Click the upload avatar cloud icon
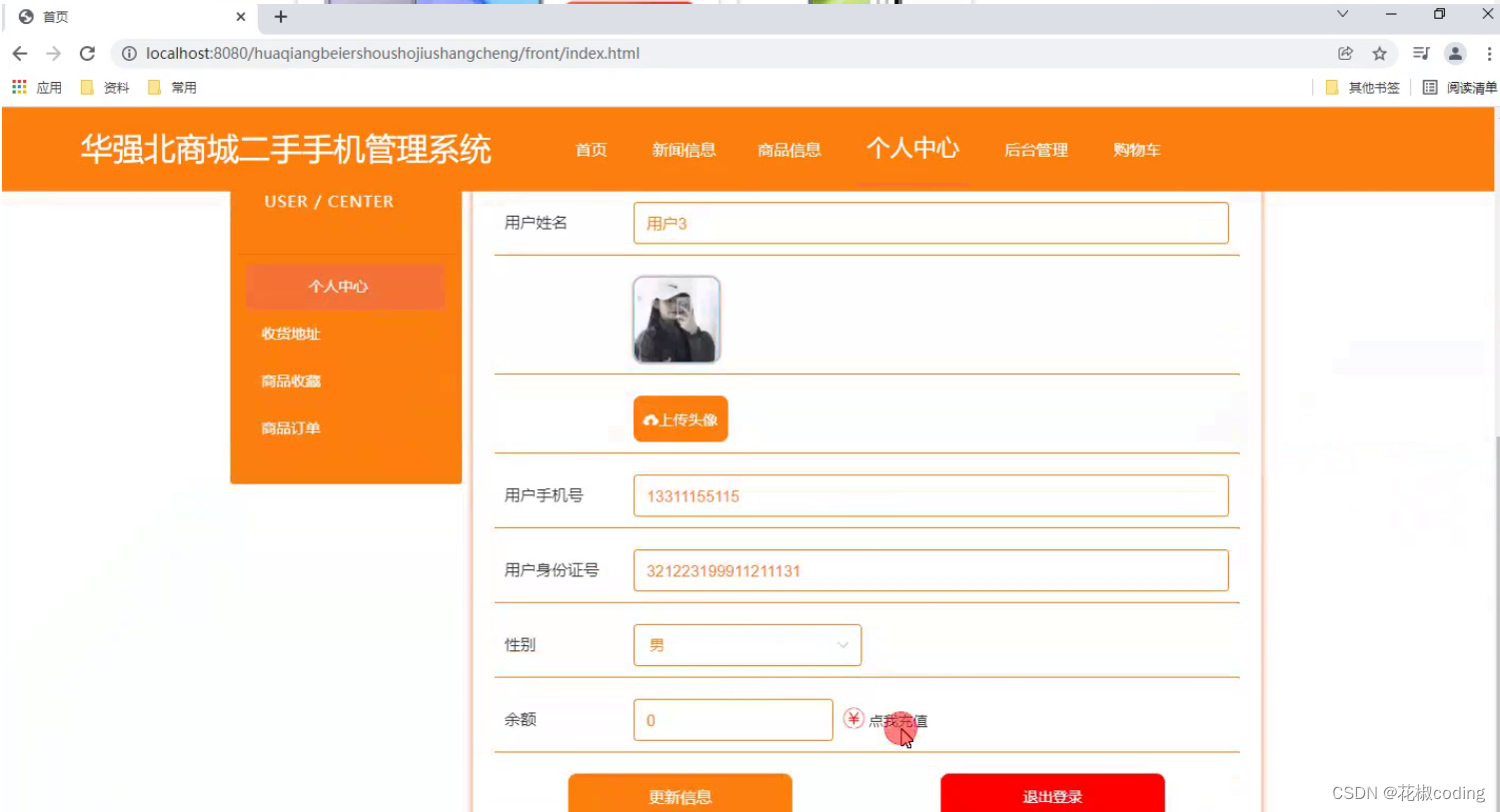Image resolution: width=1500 pixels, height=812 pixels. pyautogui.click(x=651, y=418)
